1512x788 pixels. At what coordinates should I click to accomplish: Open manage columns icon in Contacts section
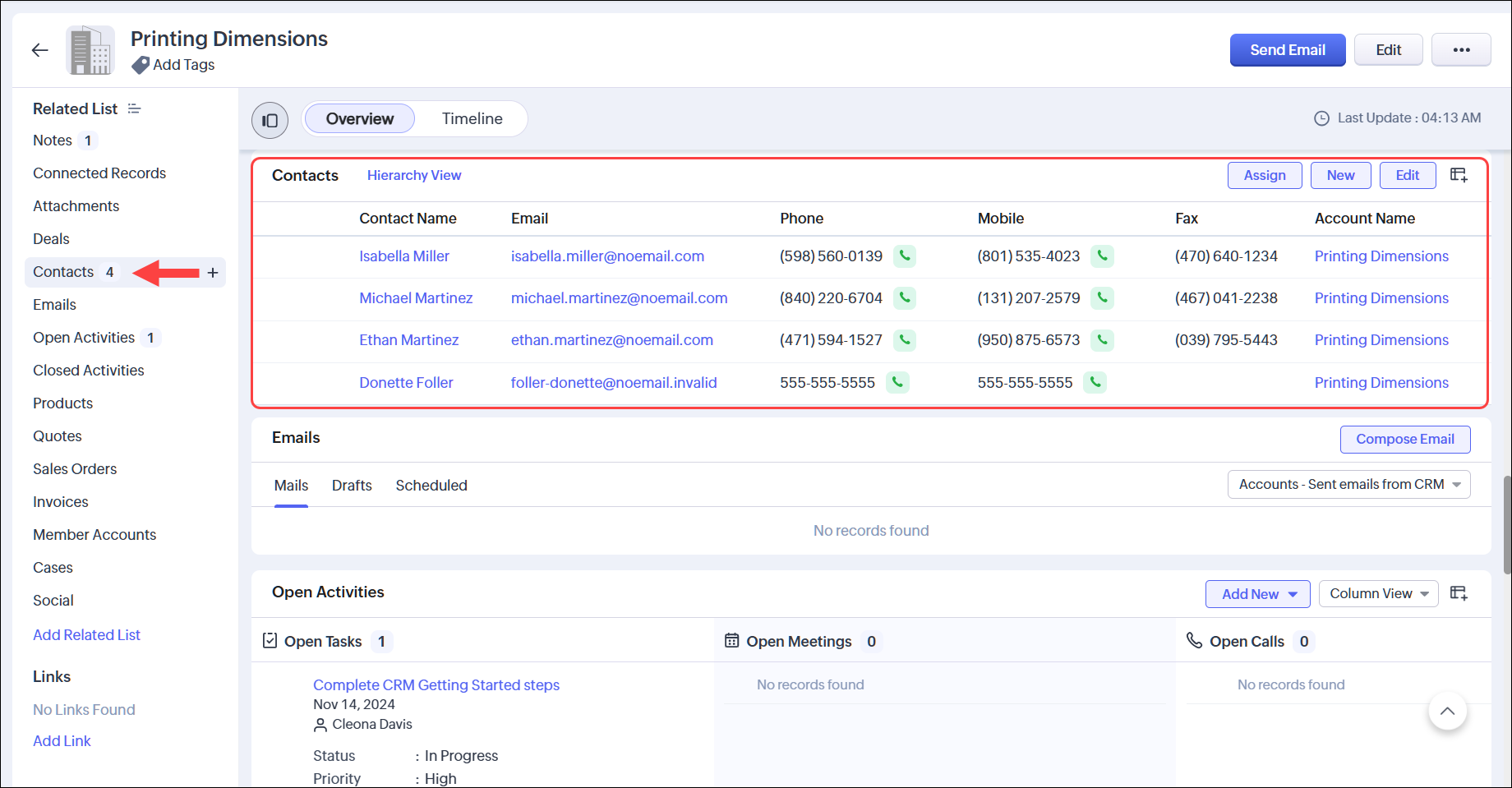coord(1459,175)
